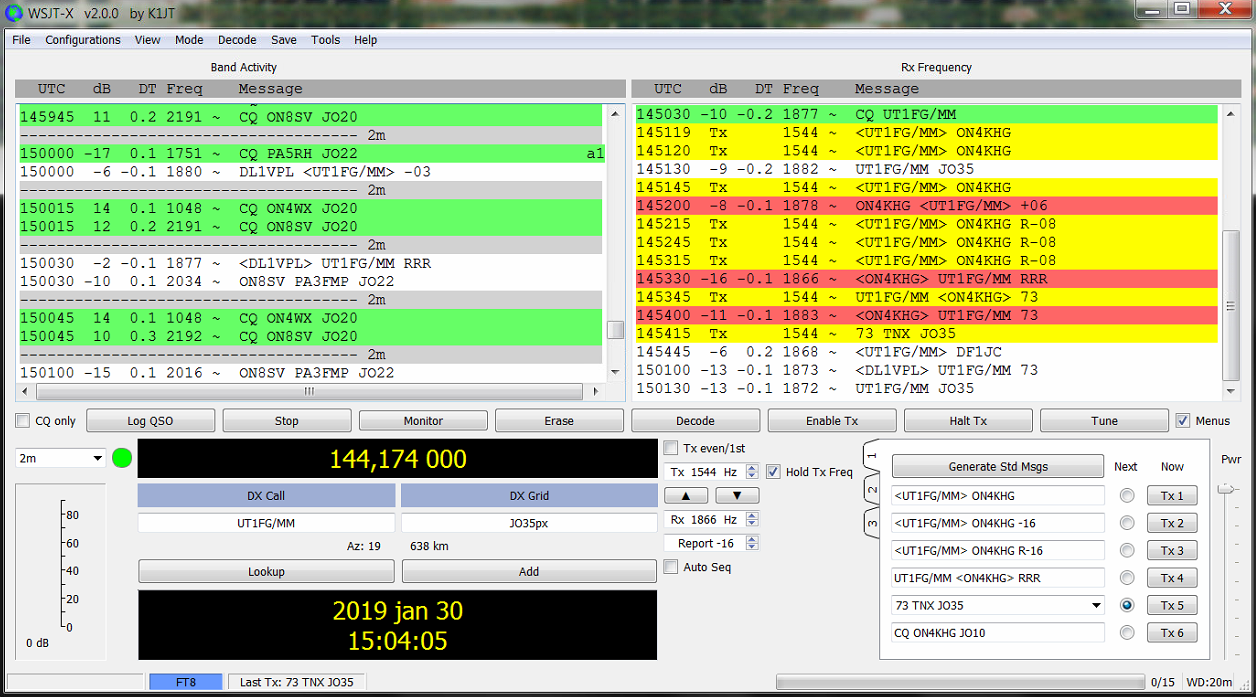Open the Mode menu
1256x697 pixels.
coord(189,40)
